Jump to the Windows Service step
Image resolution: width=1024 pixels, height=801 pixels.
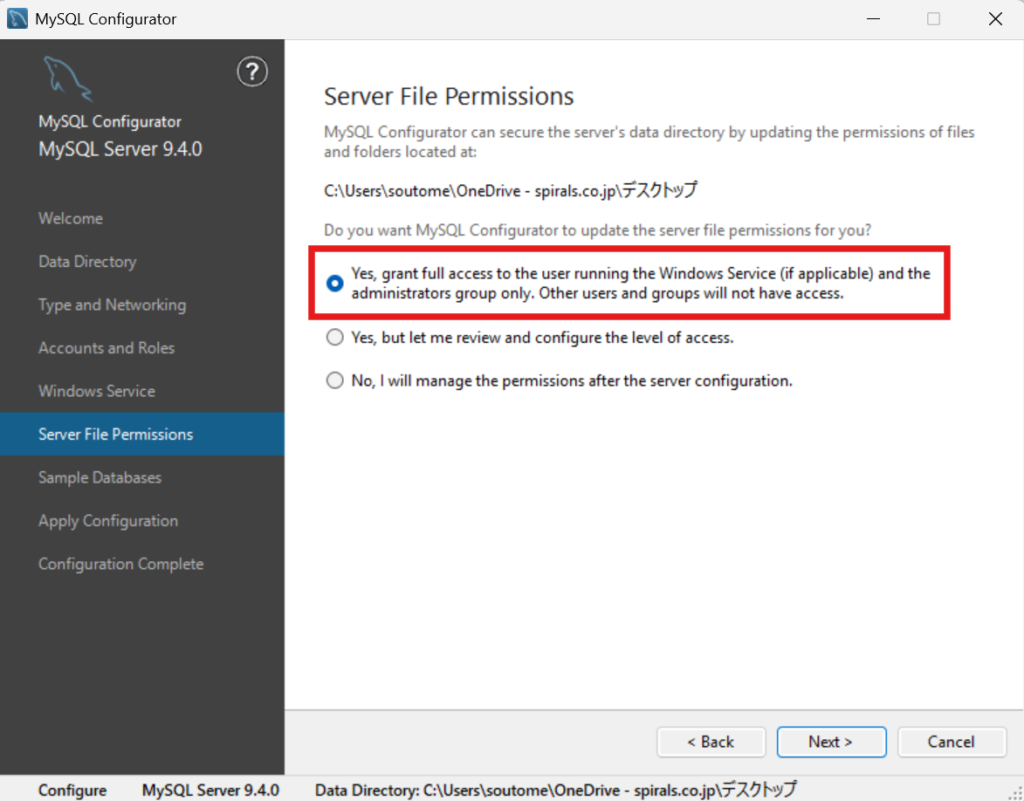97,391
